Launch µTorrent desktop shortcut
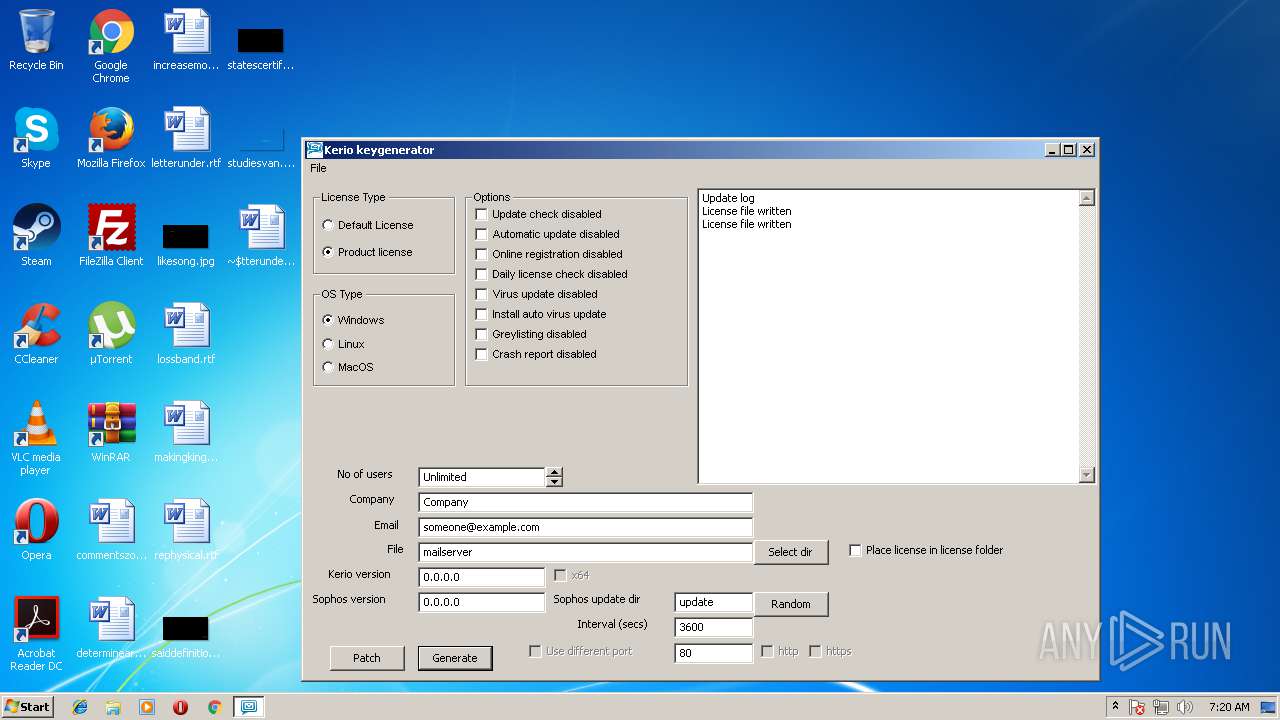 (x=111, y=334)
